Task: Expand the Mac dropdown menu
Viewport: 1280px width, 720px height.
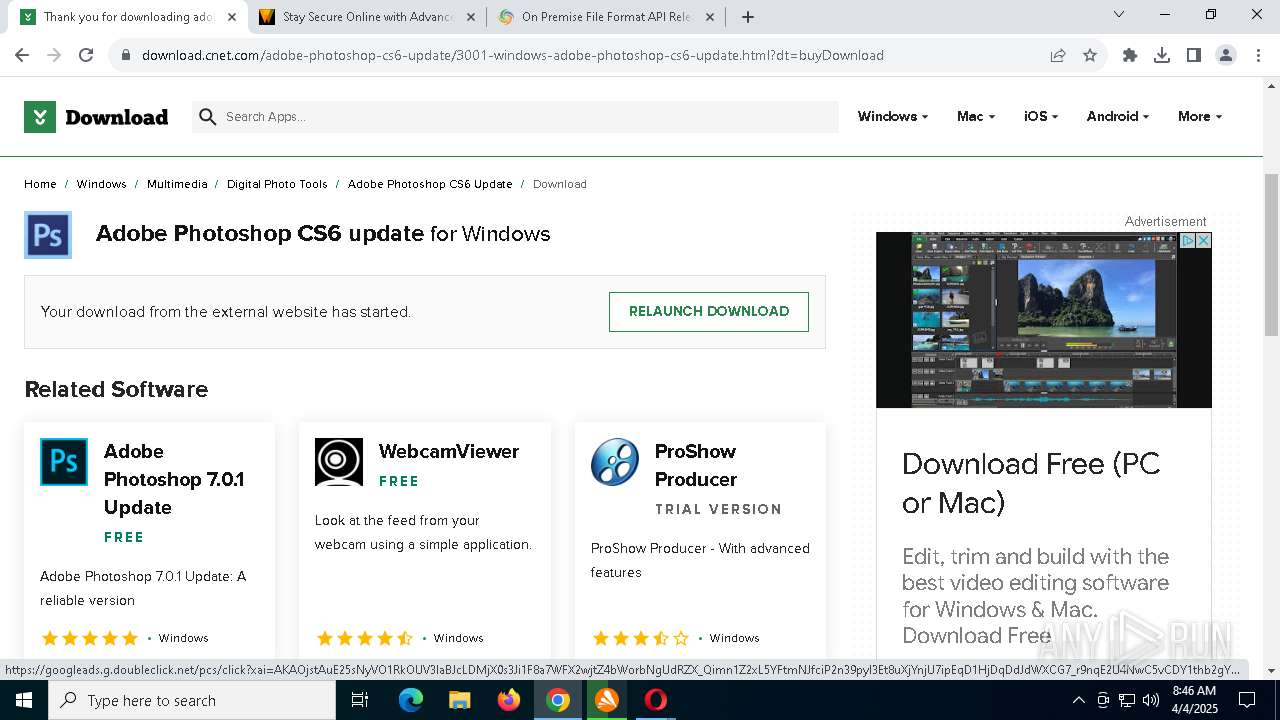Action: coord(976,117)
